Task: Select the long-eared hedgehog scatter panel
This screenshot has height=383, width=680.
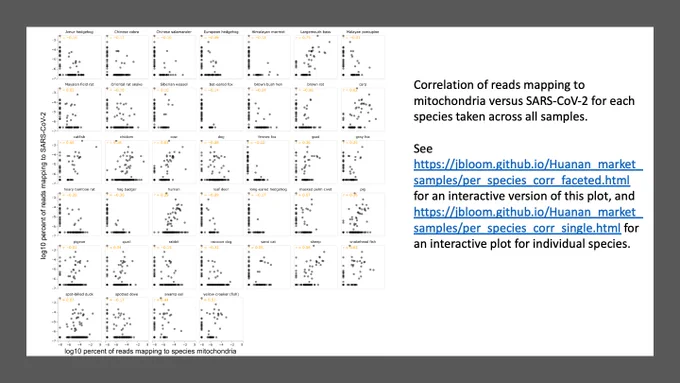Action: pyautogui.click(x=269, y=213)
